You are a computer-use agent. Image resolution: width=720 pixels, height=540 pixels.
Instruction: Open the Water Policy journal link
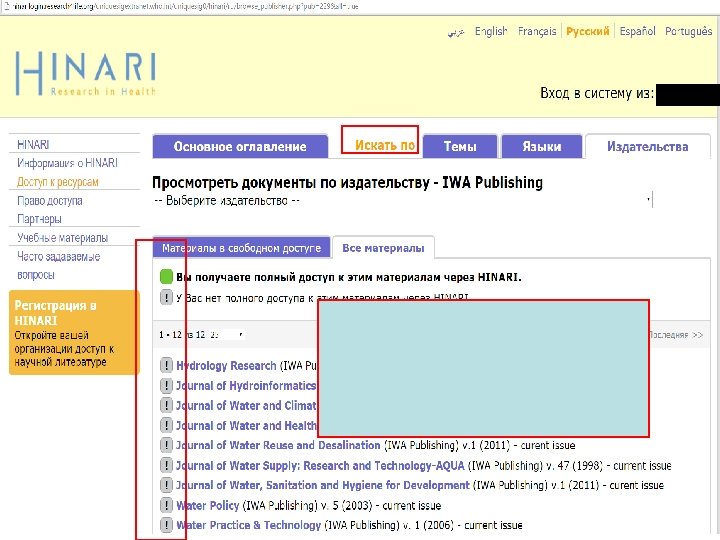[x=208, y=505]
